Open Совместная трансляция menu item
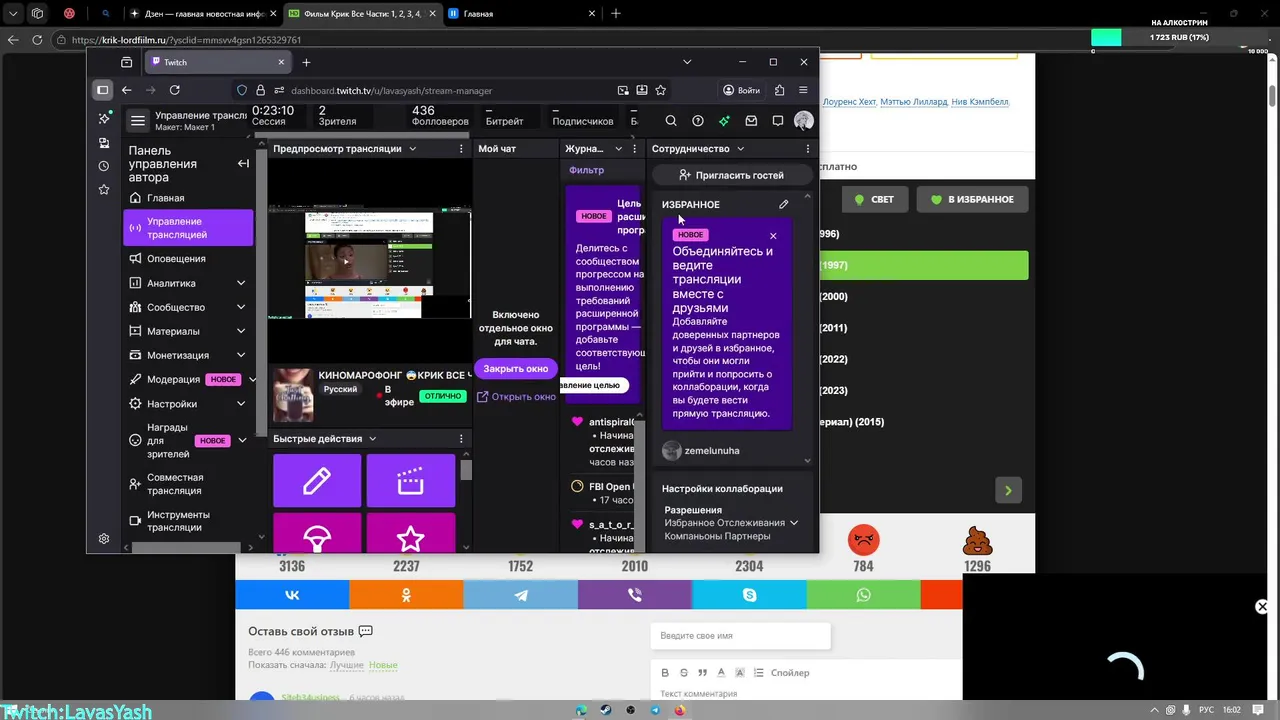The image size is (1280, 720). click(186, 484)
